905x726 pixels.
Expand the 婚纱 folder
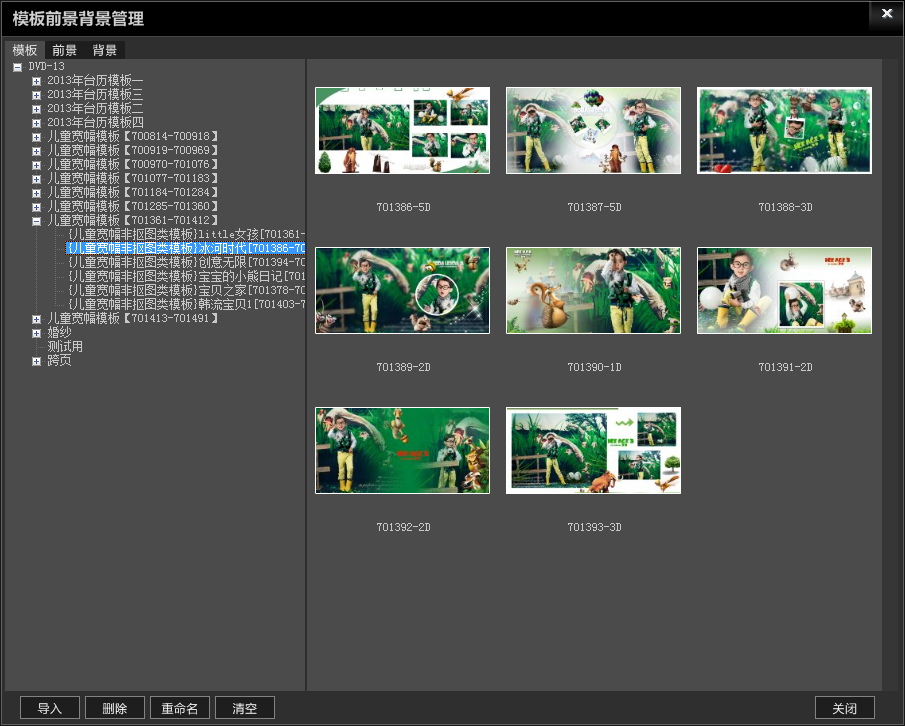[37, 333]
